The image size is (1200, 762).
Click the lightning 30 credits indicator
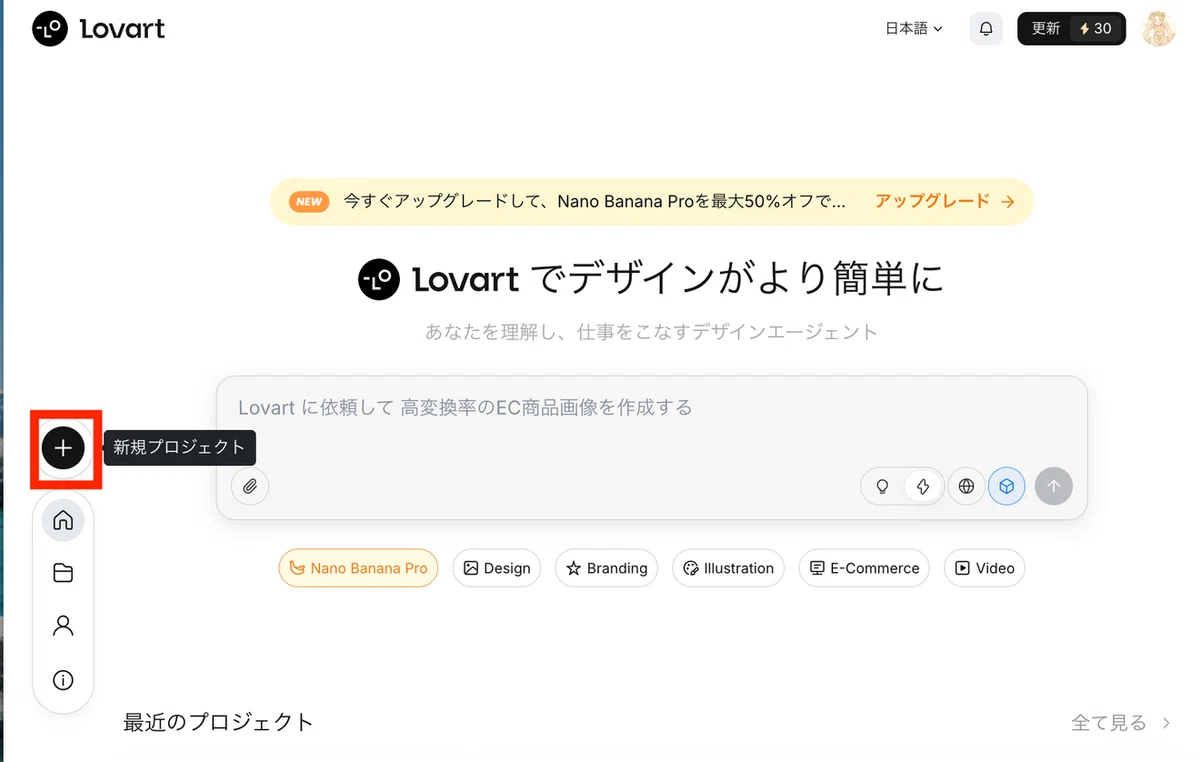click(x=1095, y=29)
